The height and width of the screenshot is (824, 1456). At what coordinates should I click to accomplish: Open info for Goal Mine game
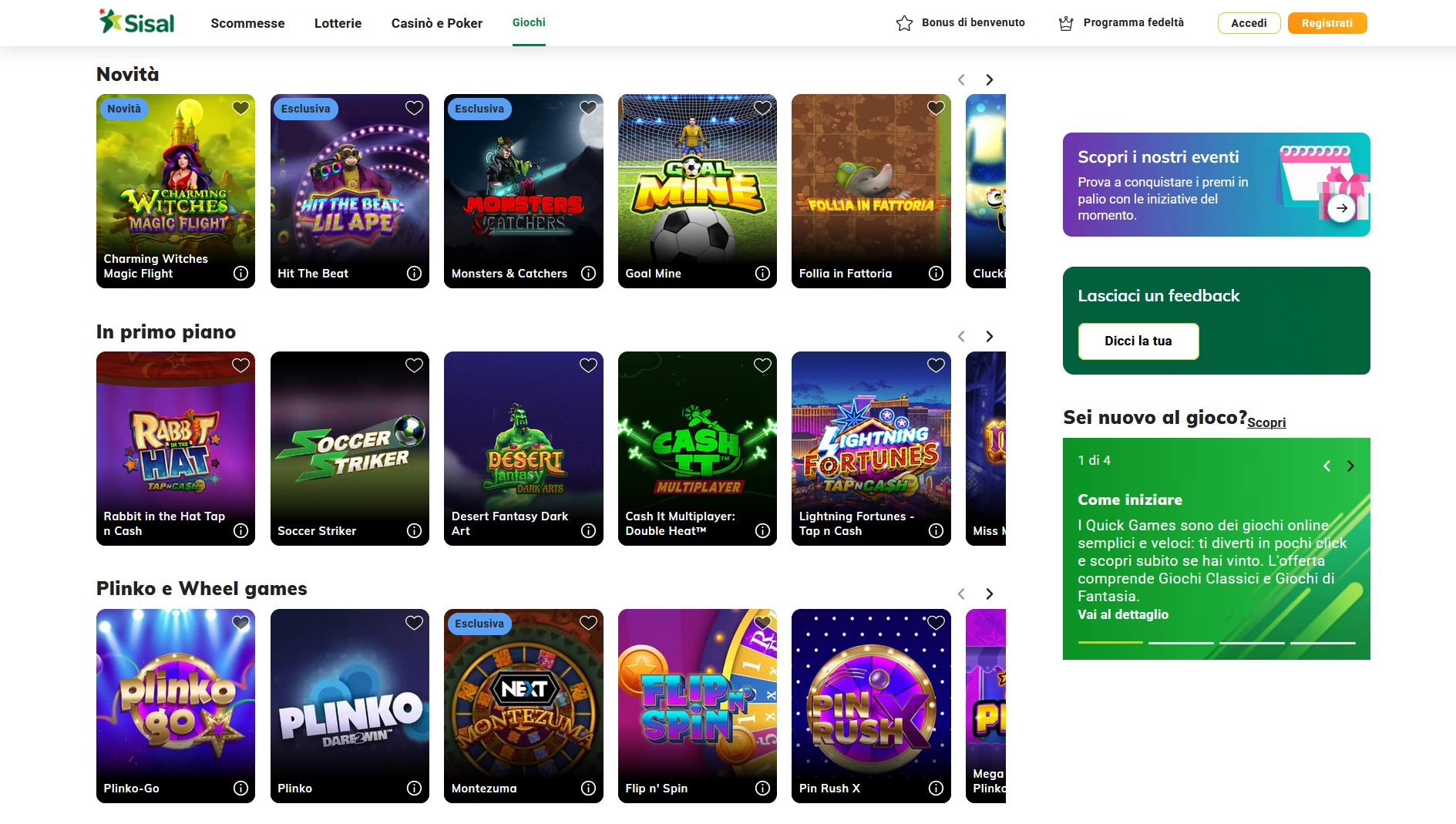click(762, 274)
